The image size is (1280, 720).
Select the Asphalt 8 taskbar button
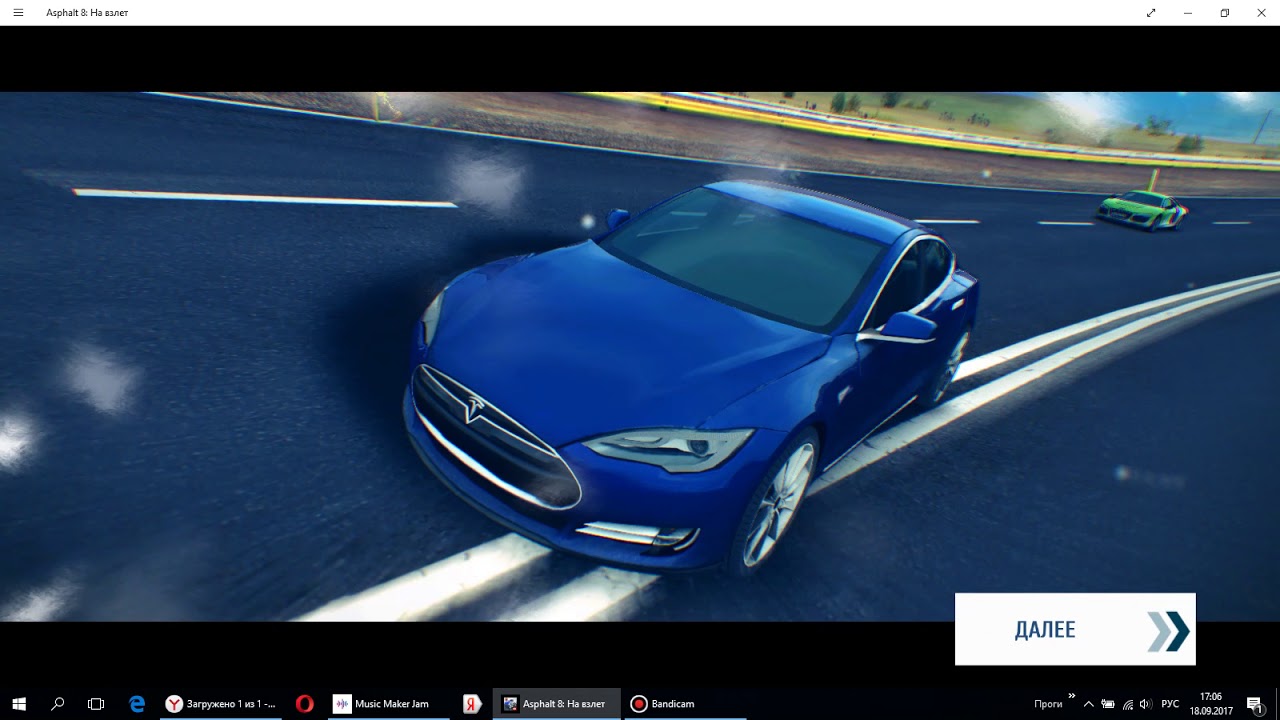(x=557, y=704)
